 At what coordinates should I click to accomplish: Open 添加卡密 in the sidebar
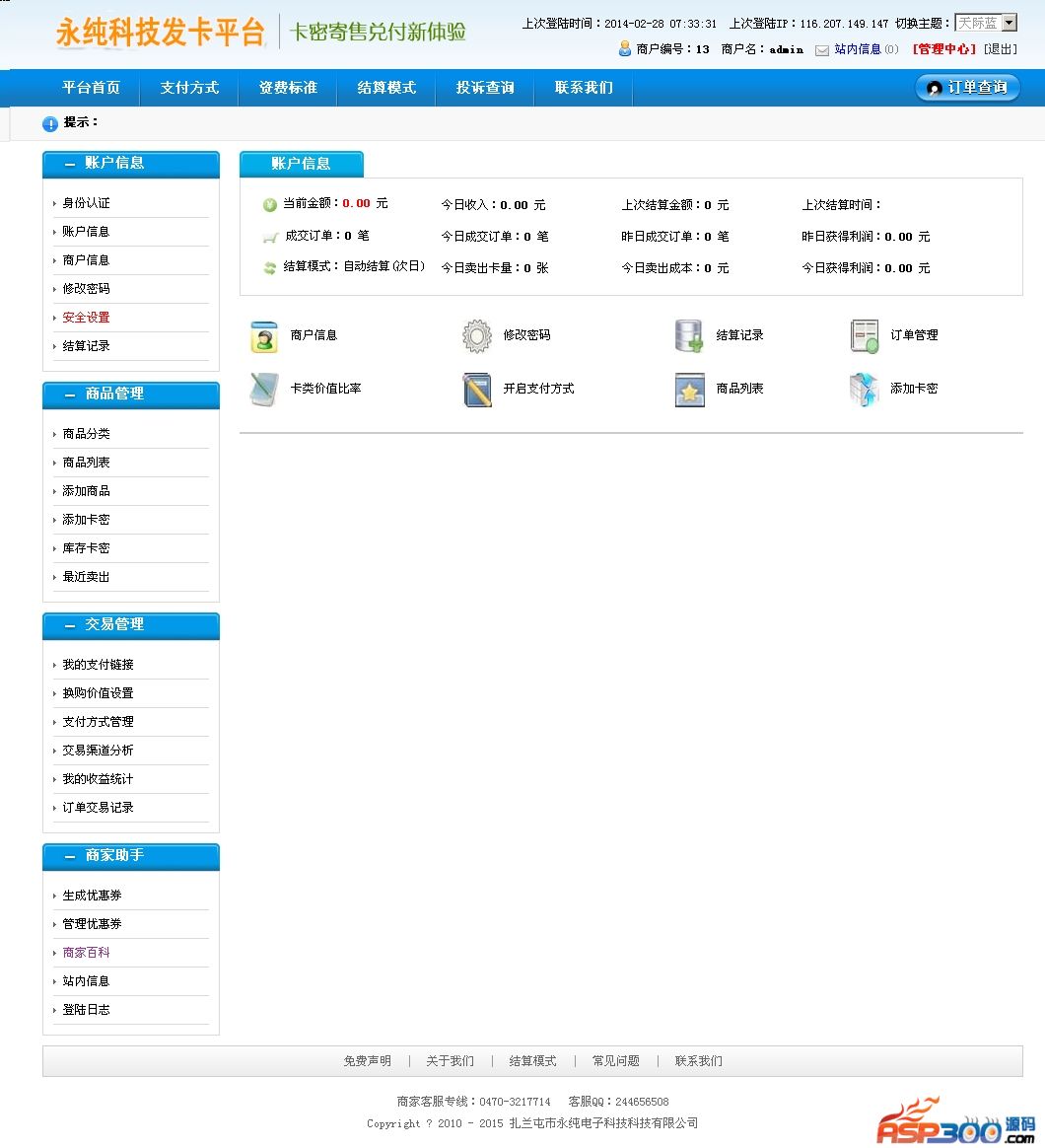pos(87,519)
